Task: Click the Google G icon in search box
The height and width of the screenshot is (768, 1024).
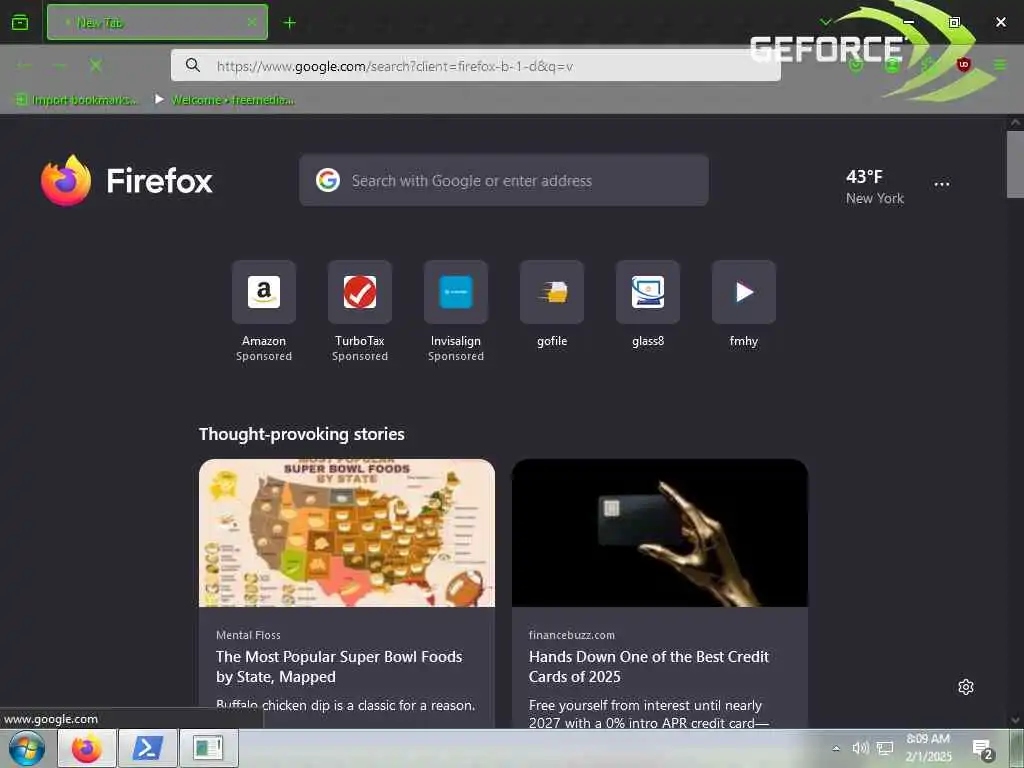Action: 328,180
